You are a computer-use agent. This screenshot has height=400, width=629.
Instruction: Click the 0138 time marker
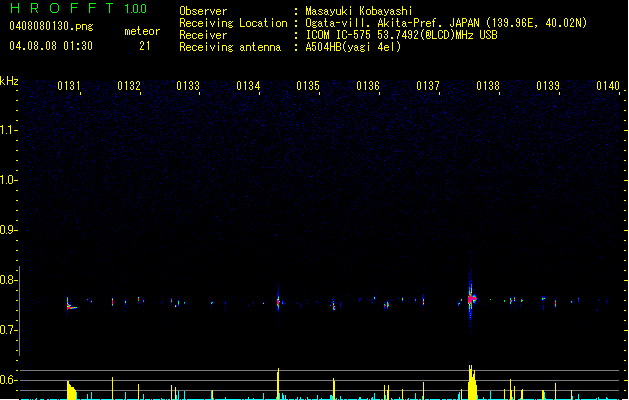[488, 86]
